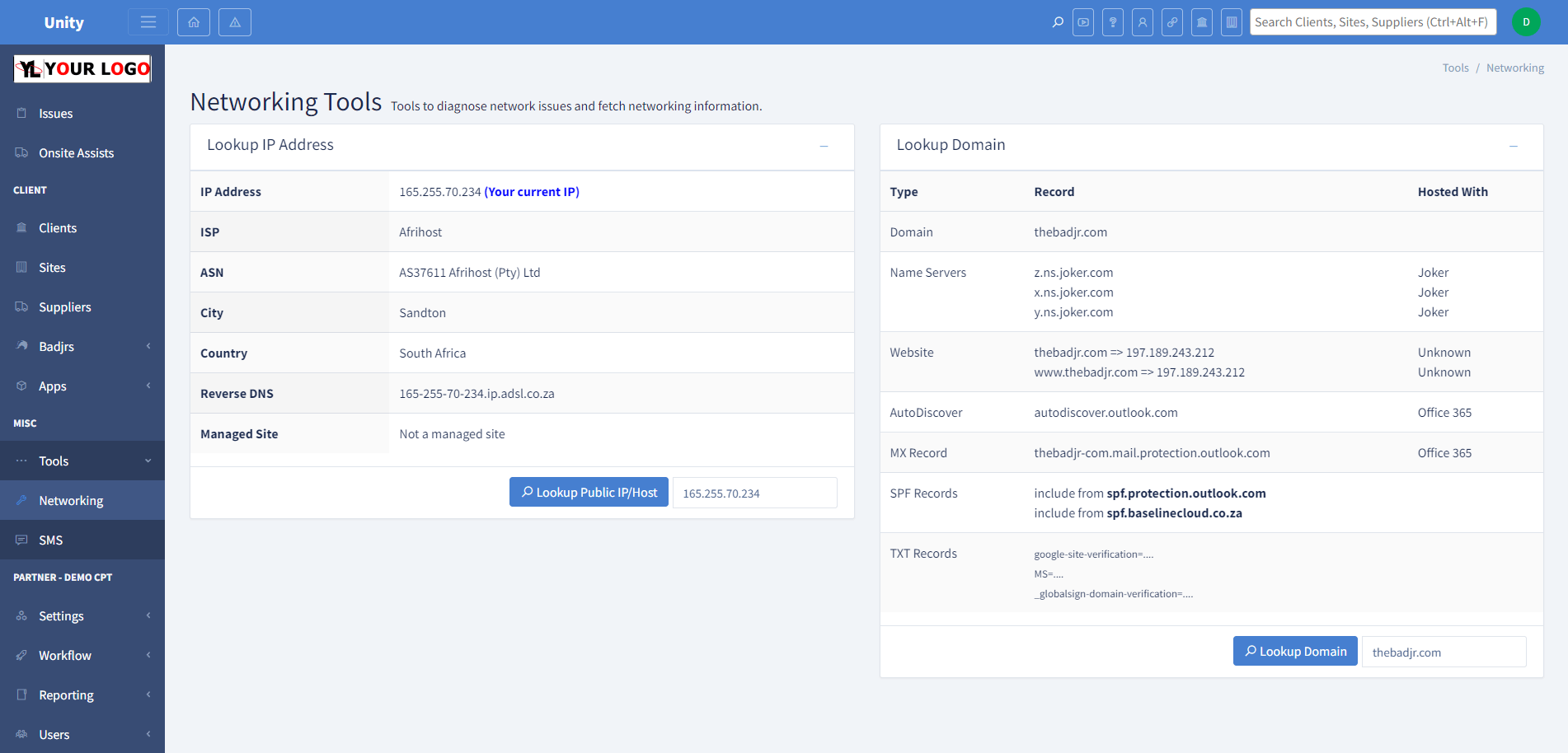The width and height of the screenshot is (1568, 753).
Task: Open Onsite Assists in the sidebar
Action: click(x=82, y=153)
